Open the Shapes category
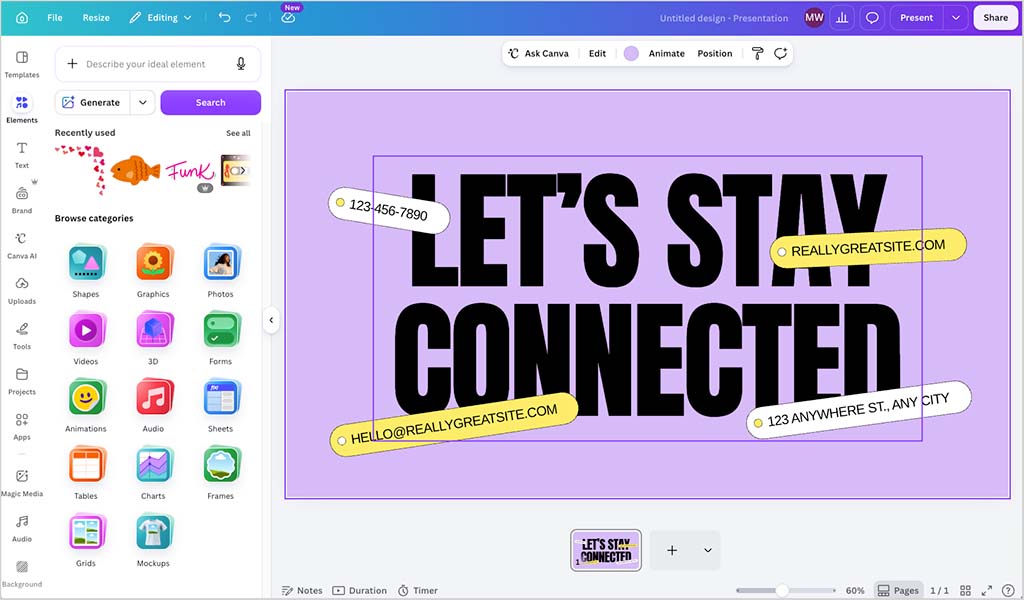1024x600 pixels. pos(86,271)
